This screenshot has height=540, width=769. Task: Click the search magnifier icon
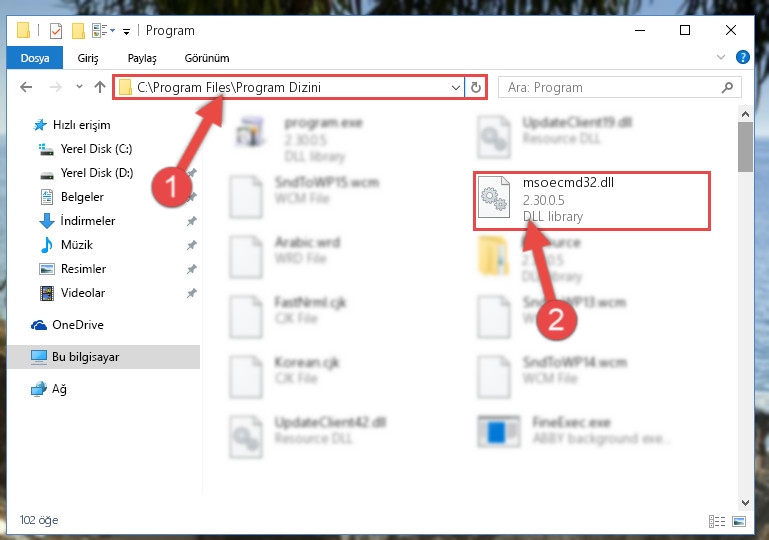pyautogui.click(x=727, y=87)
